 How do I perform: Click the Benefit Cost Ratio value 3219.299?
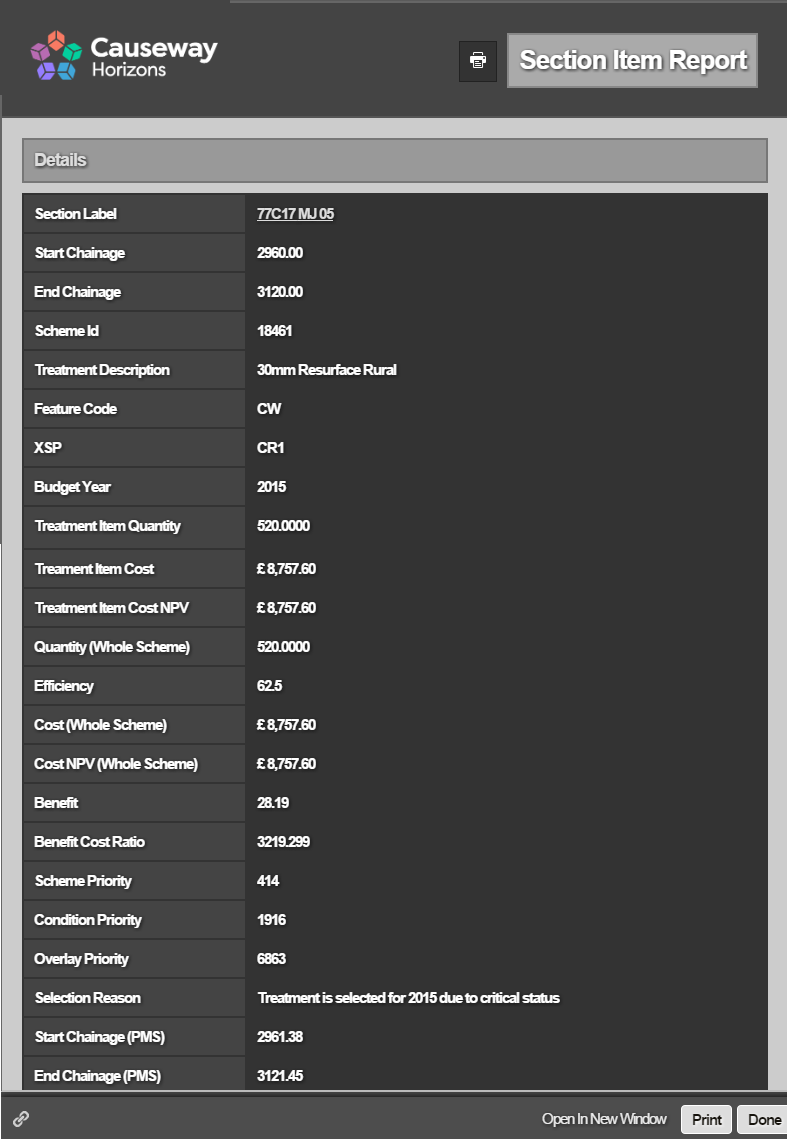[x=283, y=842]
